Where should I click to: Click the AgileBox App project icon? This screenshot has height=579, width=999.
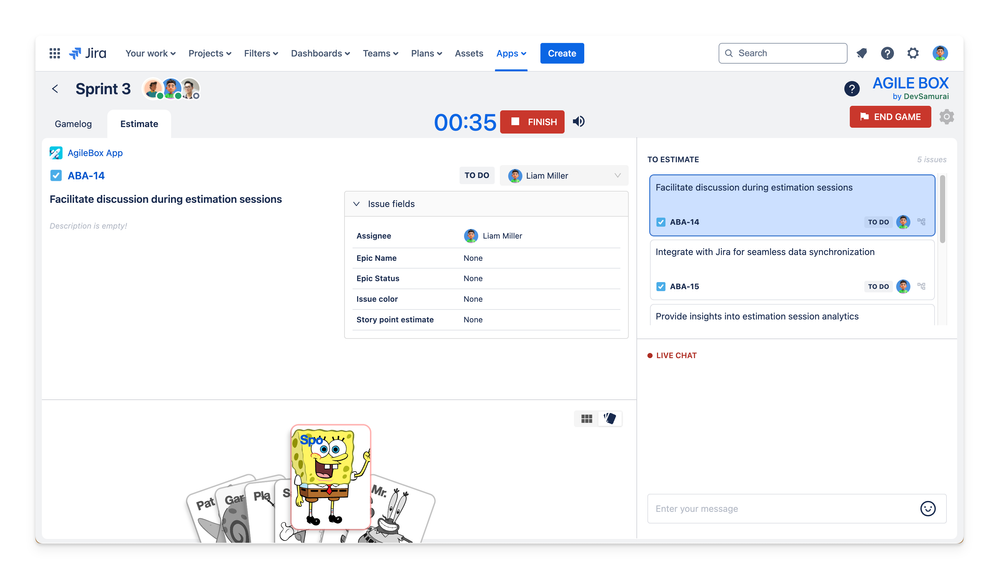point(56,153)
